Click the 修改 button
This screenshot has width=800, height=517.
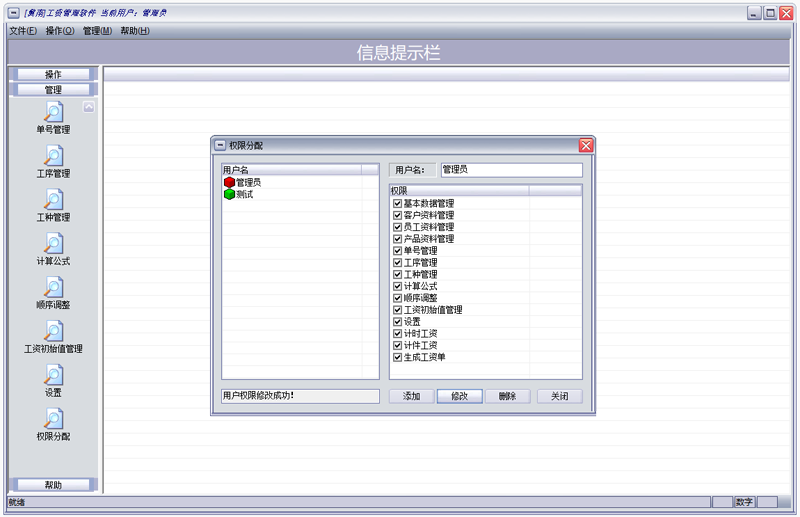[459, 396]
